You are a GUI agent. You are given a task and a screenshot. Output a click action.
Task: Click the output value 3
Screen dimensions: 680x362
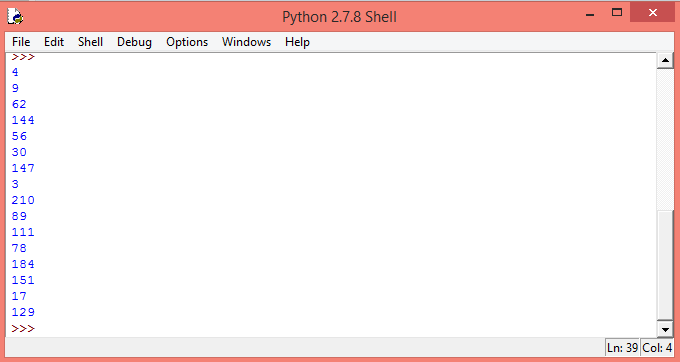[15, 184]
